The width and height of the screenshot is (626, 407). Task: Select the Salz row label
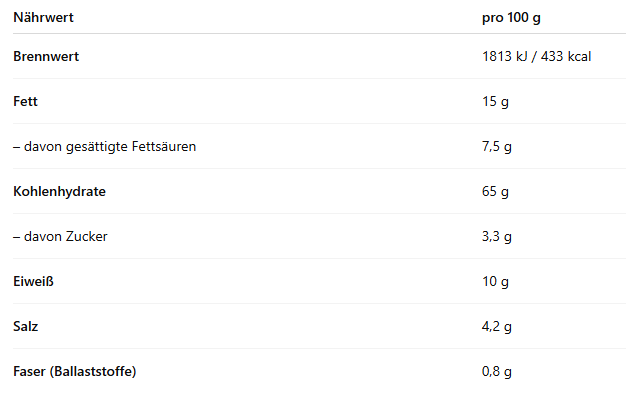27,326
